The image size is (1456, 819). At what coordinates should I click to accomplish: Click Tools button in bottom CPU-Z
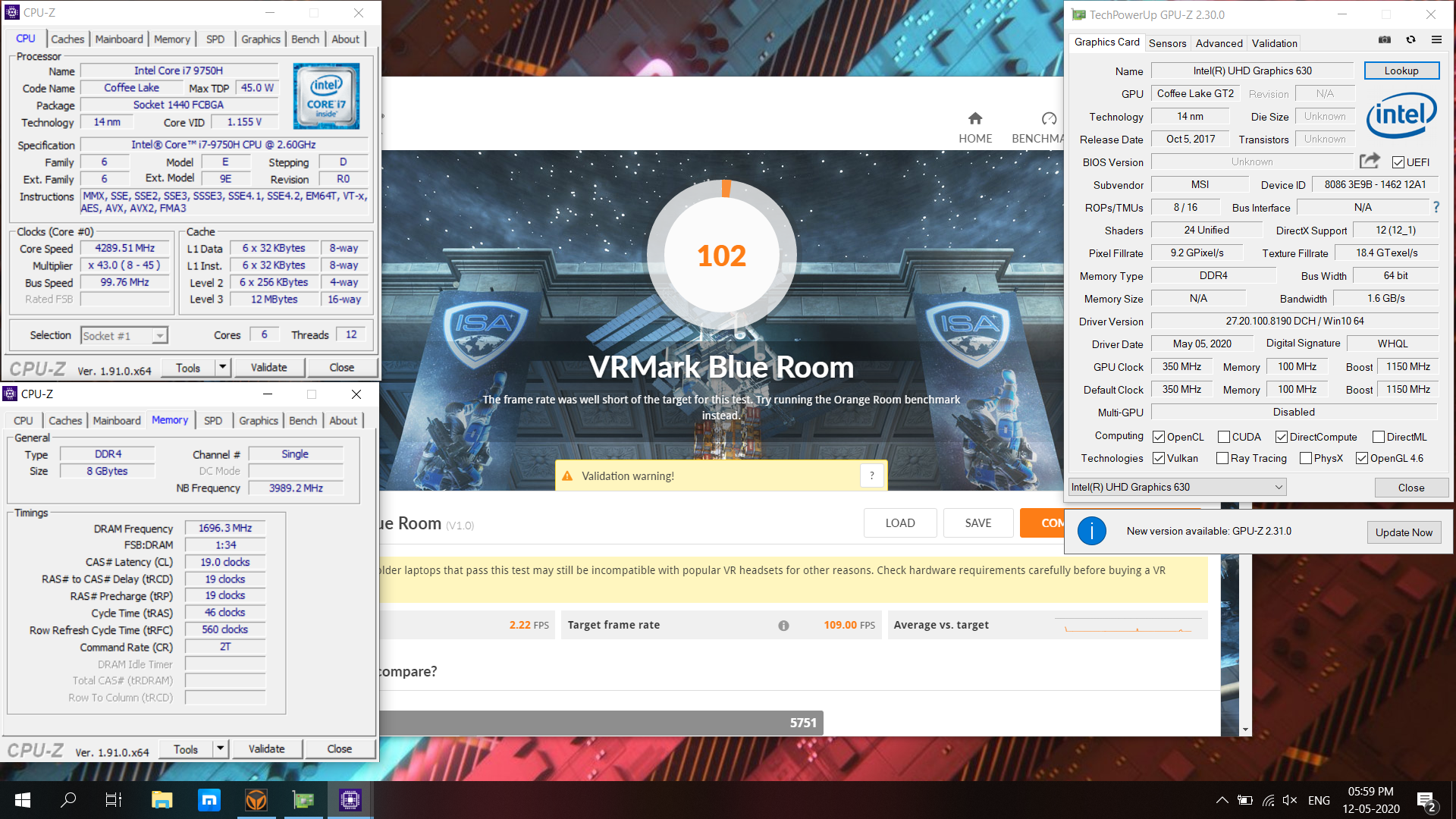[186, 749]
